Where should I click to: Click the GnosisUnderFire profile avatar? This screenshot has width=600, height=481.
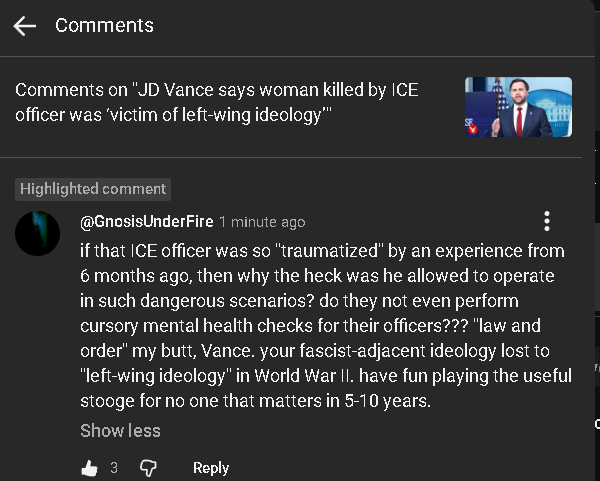tap(38, 233)
